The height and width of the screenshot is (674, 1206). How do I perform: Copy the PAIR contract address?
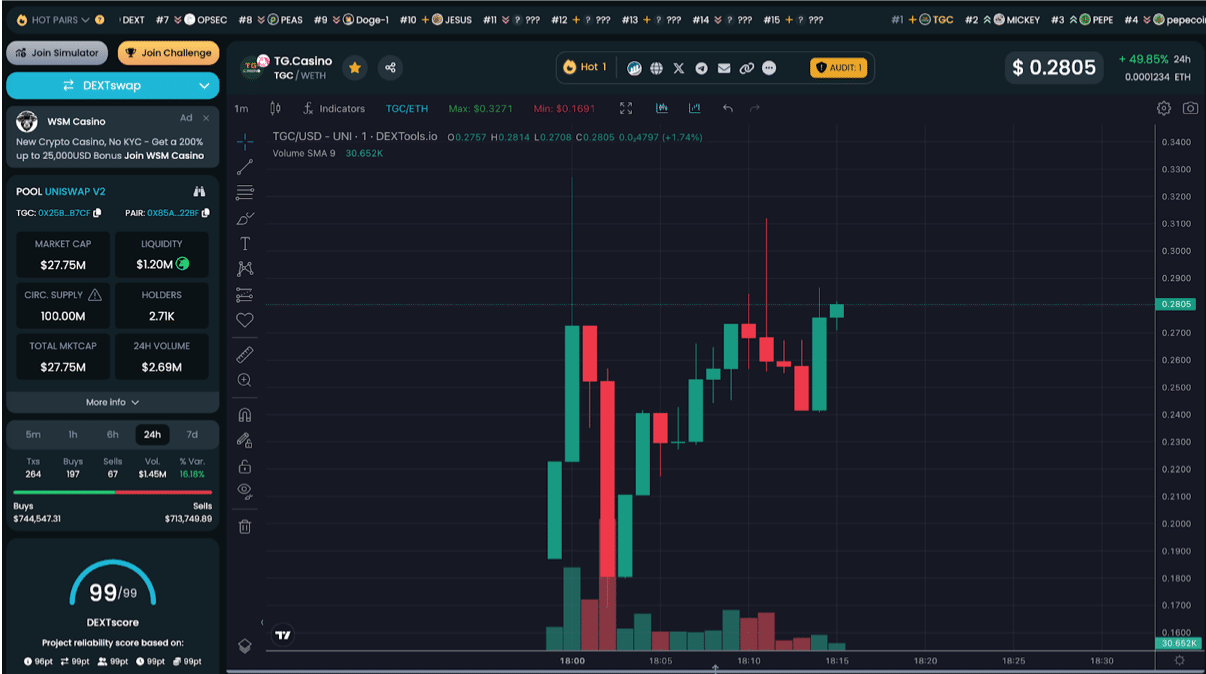206,213
